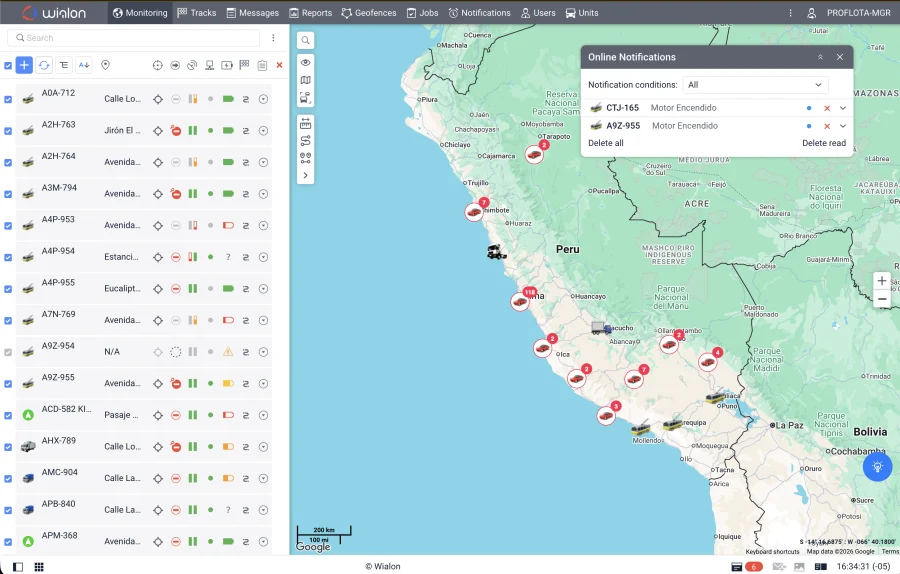Toggle the A2H-764 unit checkbox
The image size is (900, 574).
tap(8, 162)
